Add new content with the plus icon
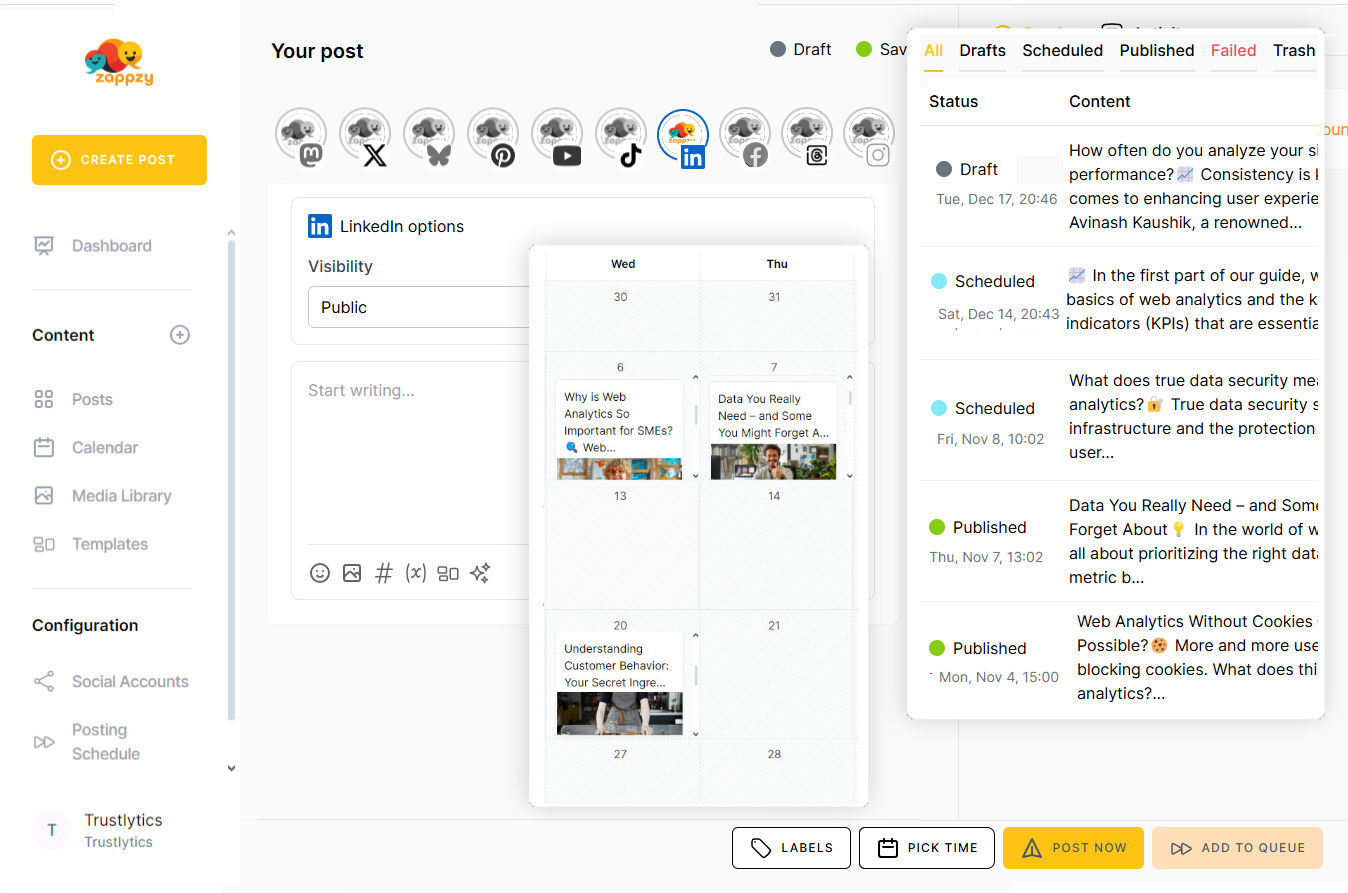The height and width of the screenshot is (893, 1348). point(180,335)
